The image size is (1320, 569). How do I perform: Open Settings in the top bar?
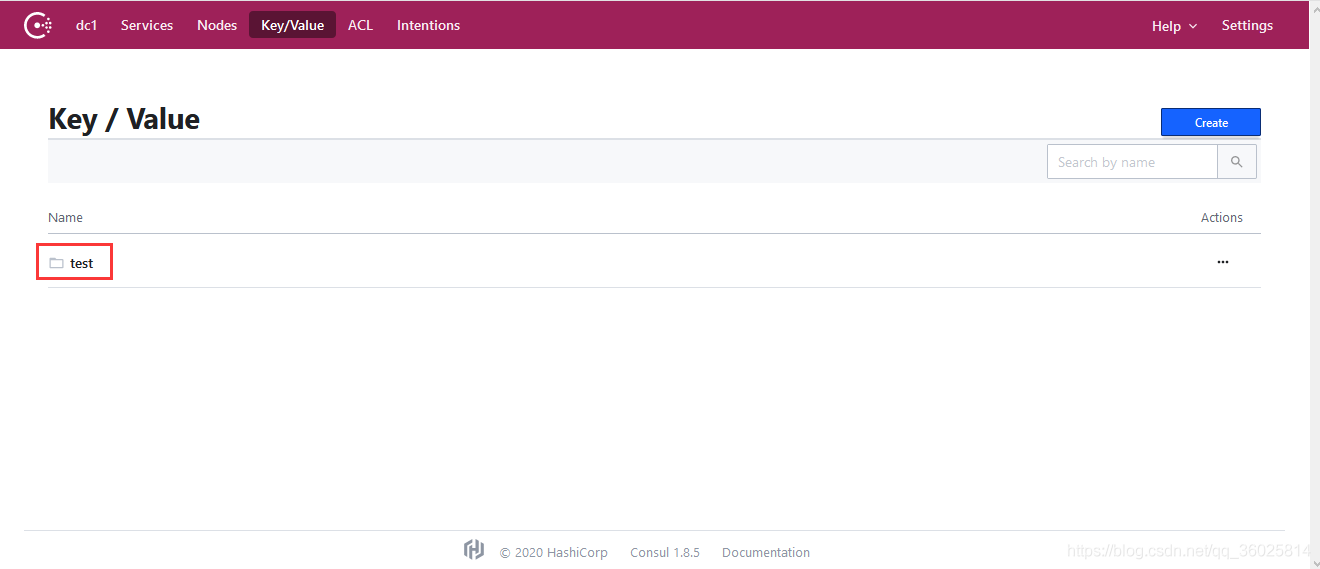1247,25
